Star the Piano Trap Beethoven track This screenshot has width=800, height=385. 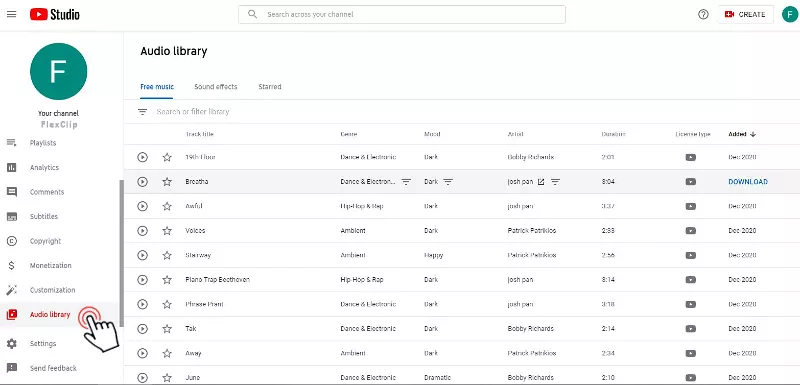pos(167,279)
